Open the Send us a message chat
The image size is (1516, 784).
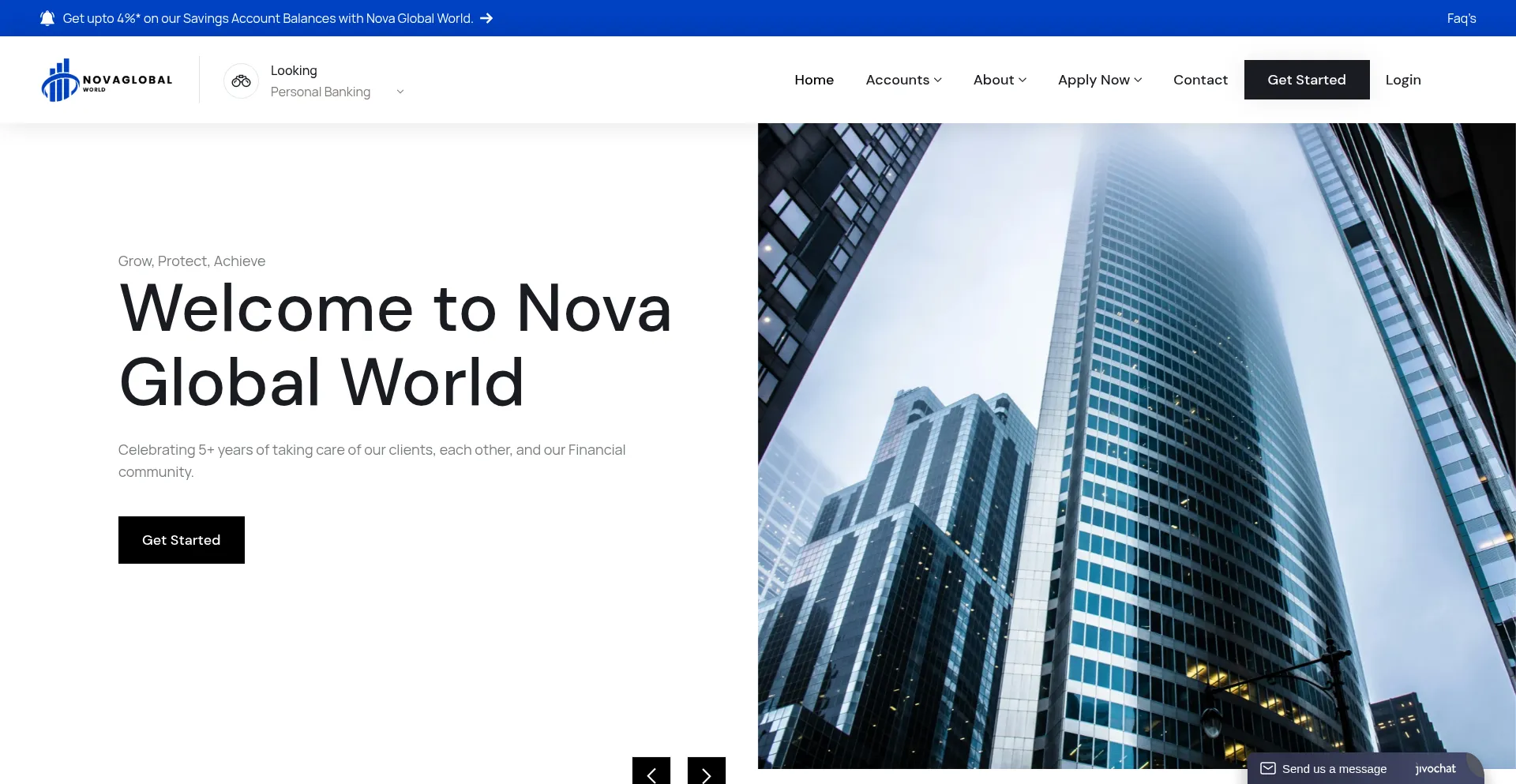pyautogui.click(x=1334, y=768)
